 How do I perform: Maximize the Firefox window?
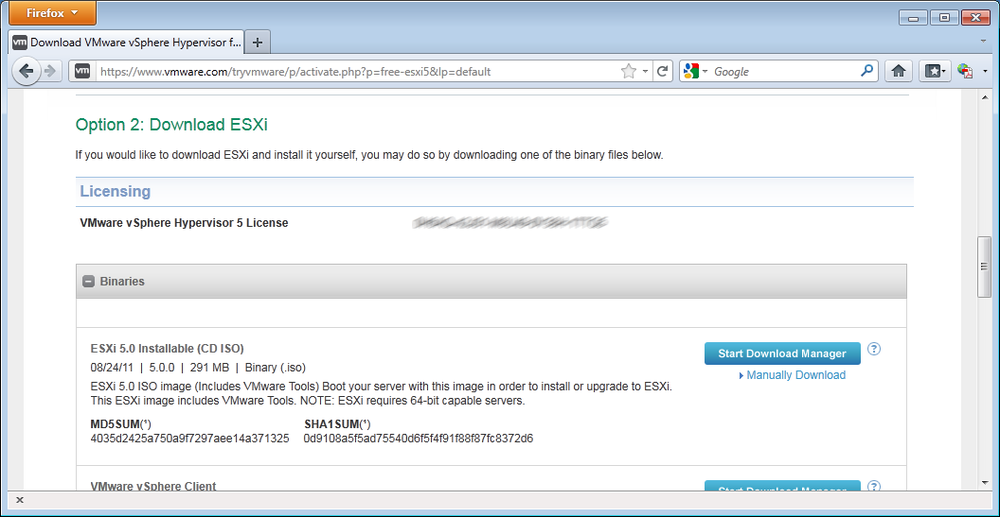coord(945,17)
